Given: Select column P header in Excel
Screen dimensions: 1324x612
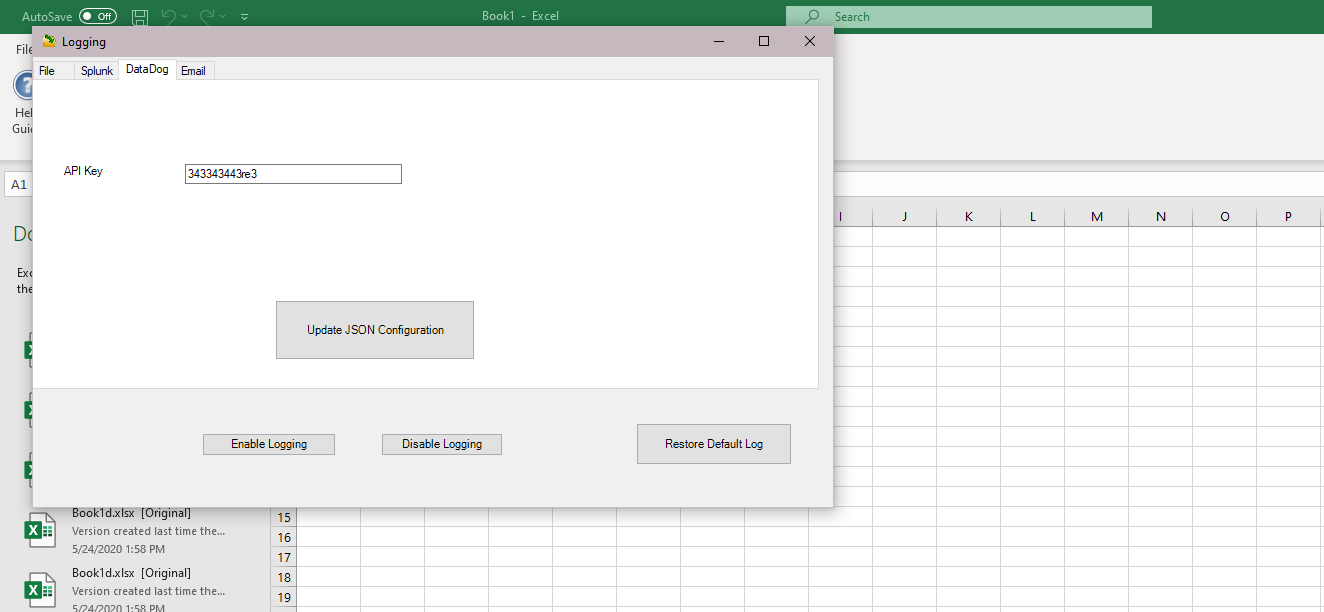Looking at the screenshot, I should (1288, 216).
